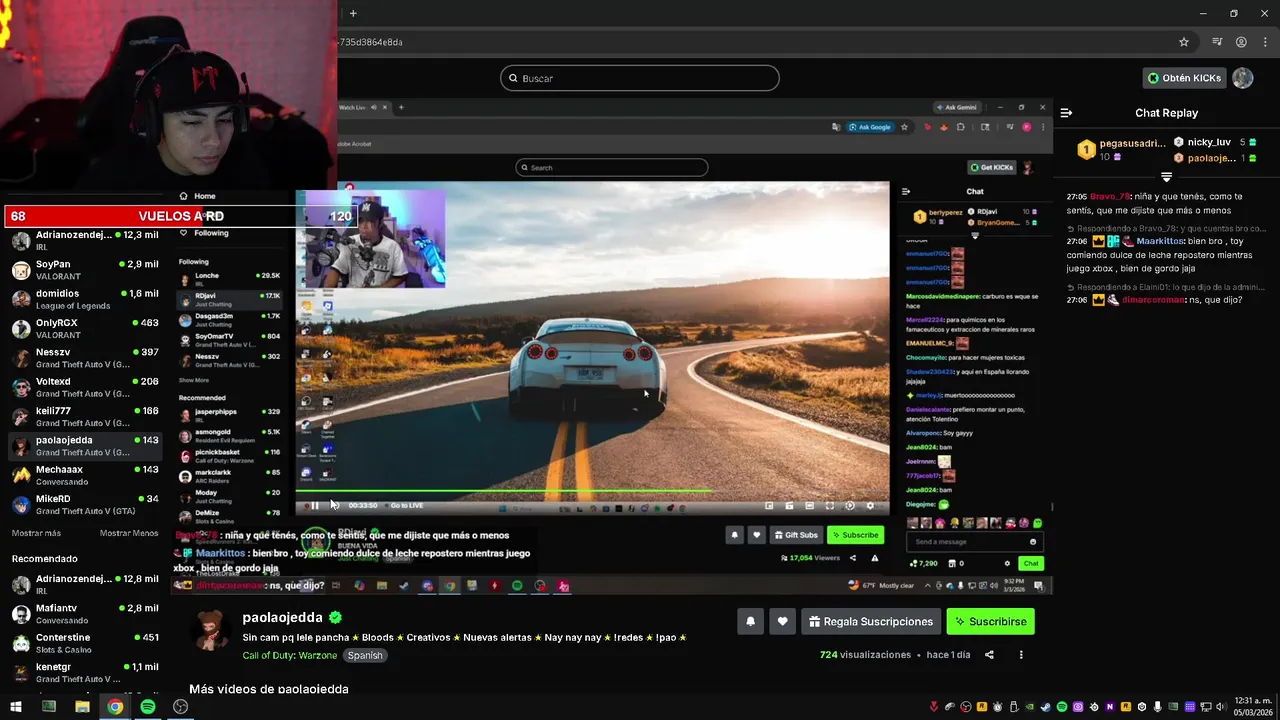The width and height of the screenshot is (1280, 720).
Task: Click Bravo_78 username in chat replay
Action: [1110, 197]
